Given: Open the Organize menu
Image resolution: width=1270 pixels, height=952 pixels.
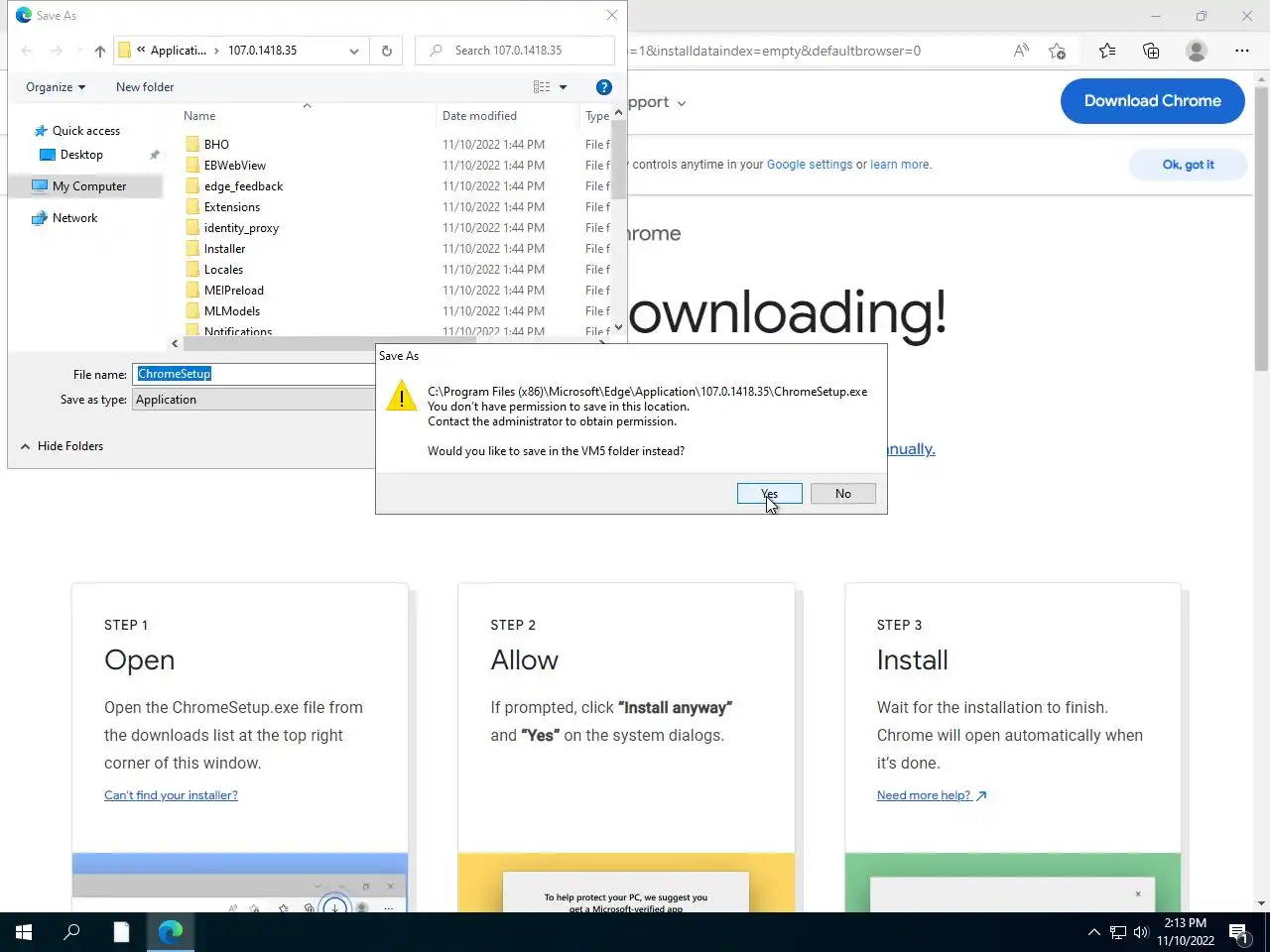Looking at the screenshot, I should coord(56,87).
